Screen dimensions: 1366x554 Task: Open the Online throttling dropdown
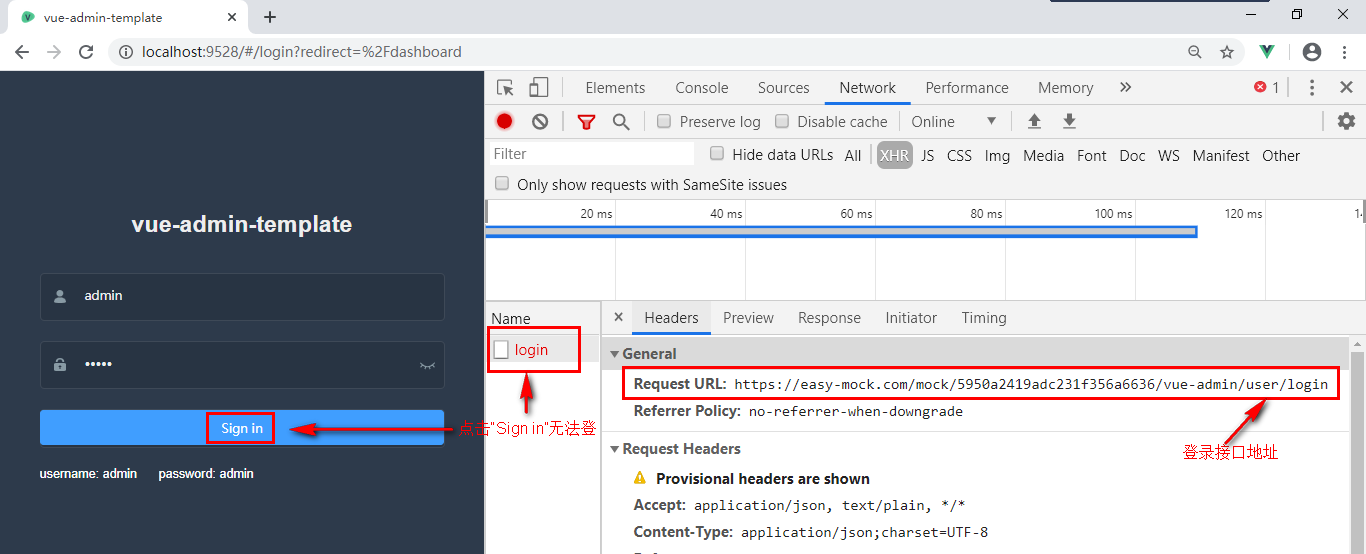[954, 121]
